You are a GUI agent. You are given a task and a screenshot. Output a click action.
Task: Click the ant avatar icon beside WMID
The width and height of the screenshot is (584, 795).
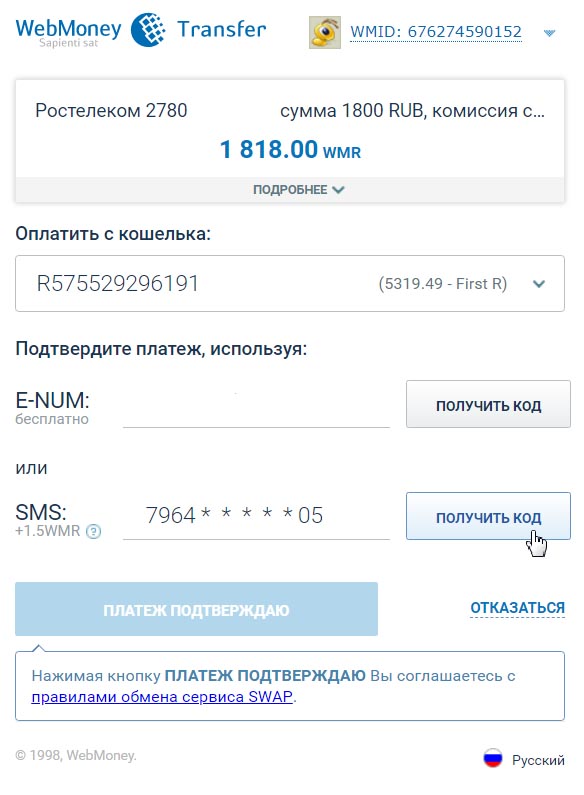[x=324, y=32]
